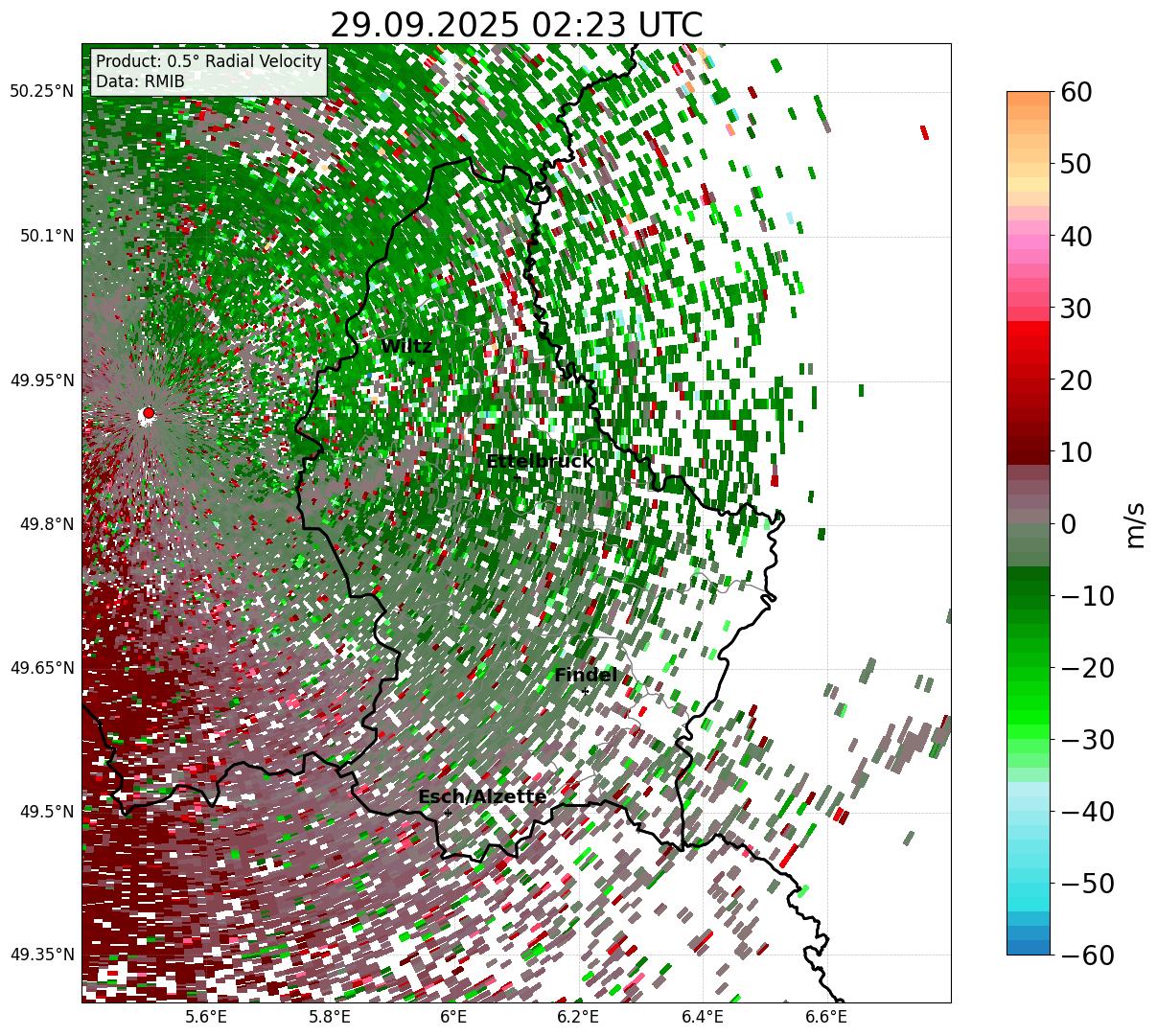
Task: Select the Product: 0.5° Radial Velocity text
Action: pyautogui.click(x=209, y=61)
